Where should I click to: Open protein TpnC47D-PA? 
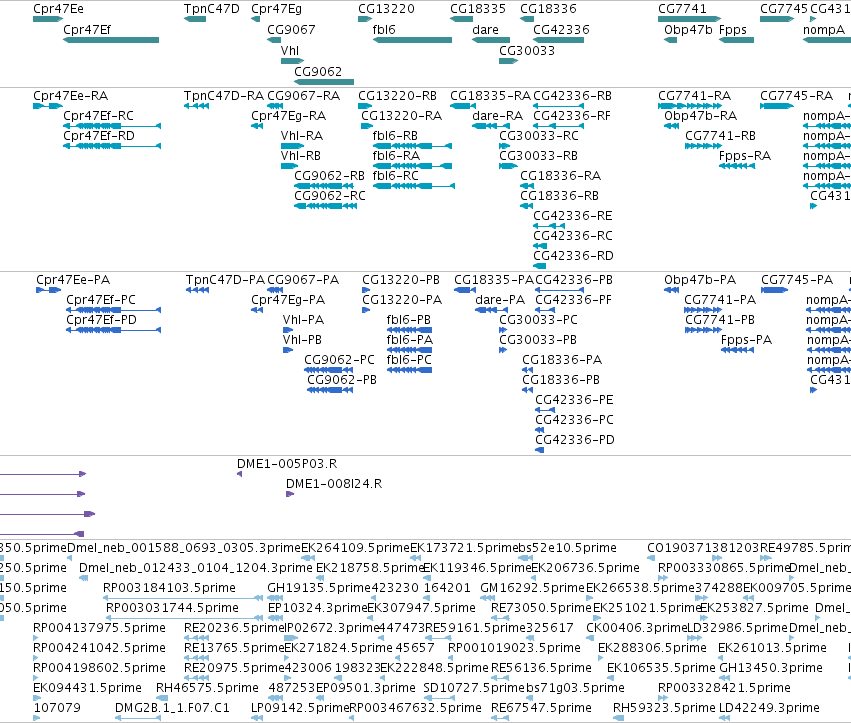pos(225,280)
